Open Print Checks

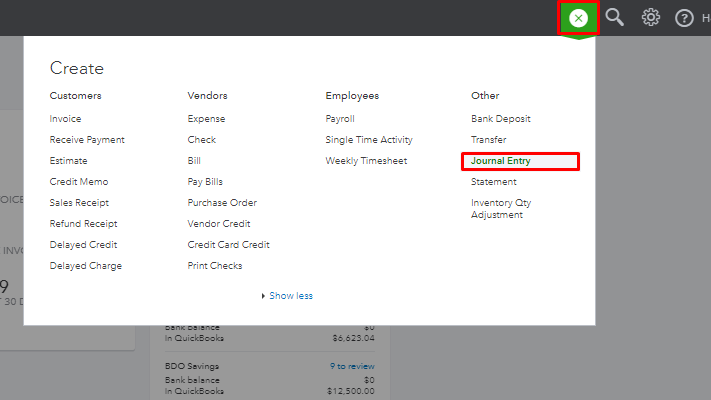point(215,266)
